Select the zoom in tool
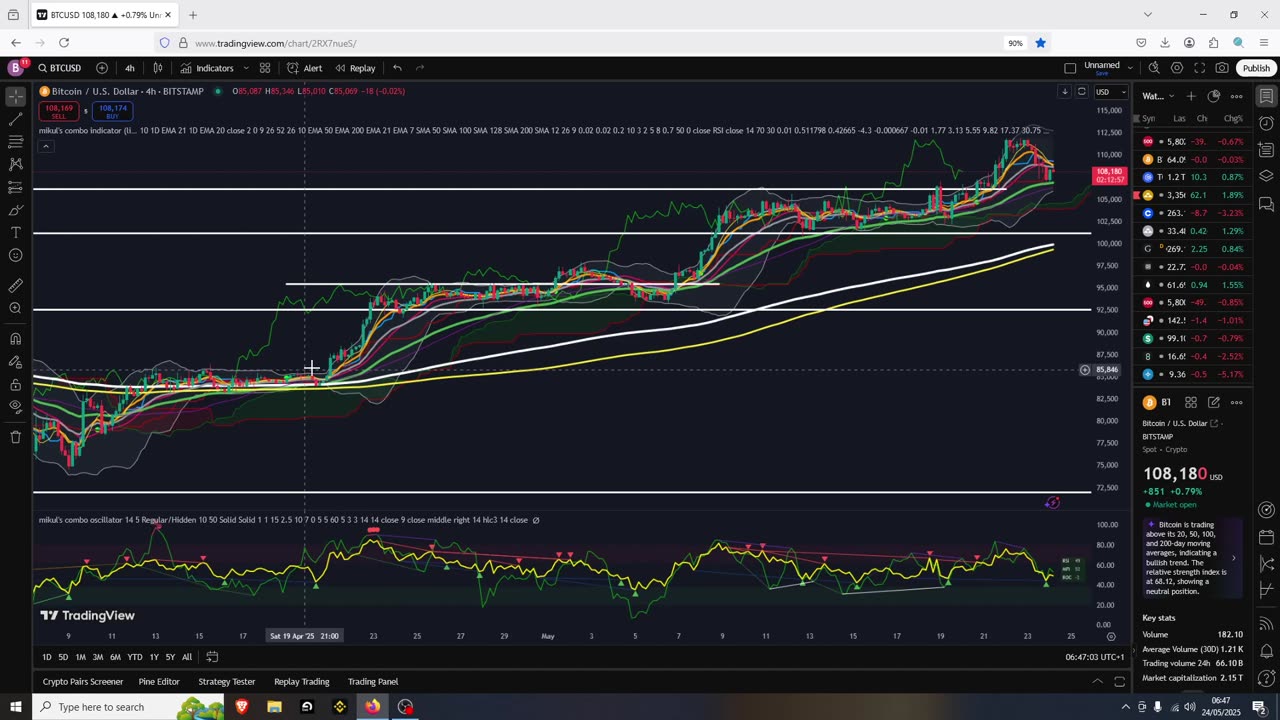This screenshot has height=720, width=1280. (x=15, y=308)
